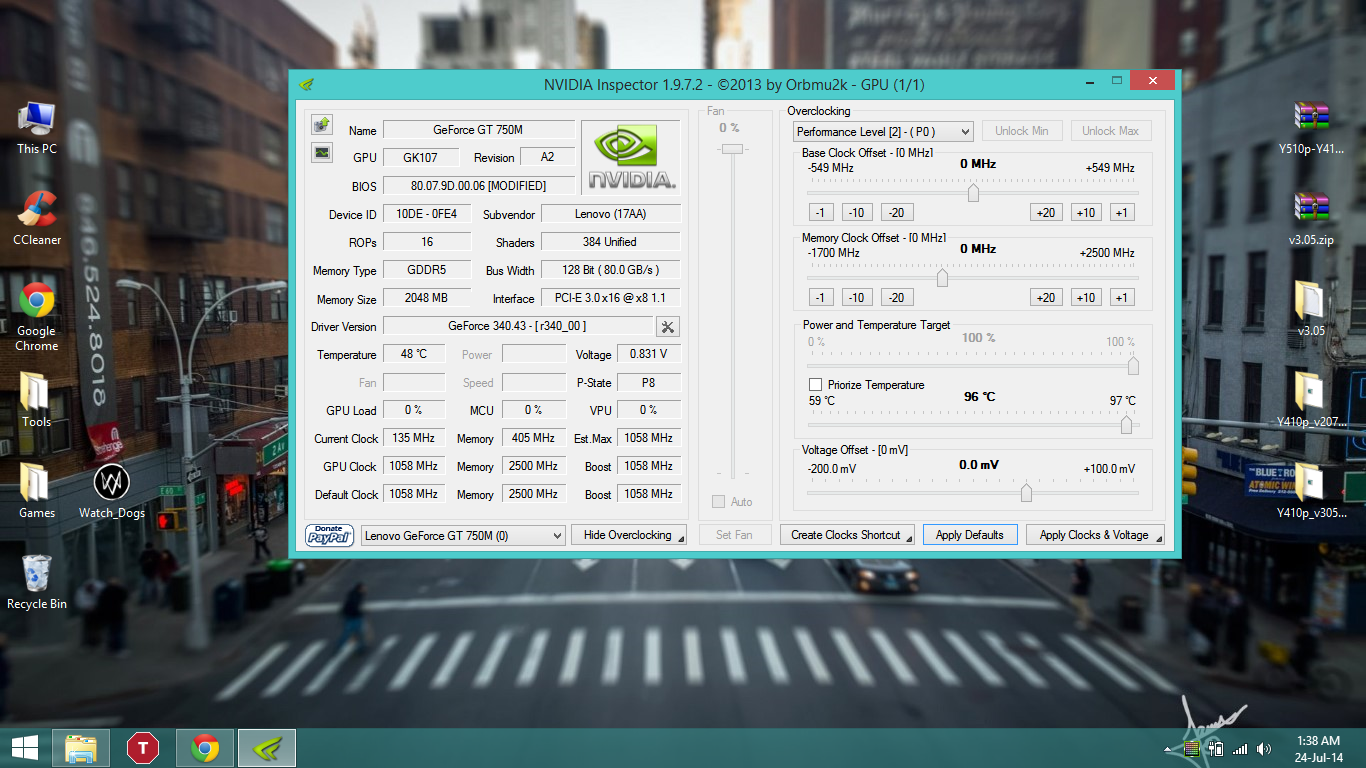Select Google Chrome desktop shortcut
This screenshot has height=768, width=1366.
[x=37, y=317]
